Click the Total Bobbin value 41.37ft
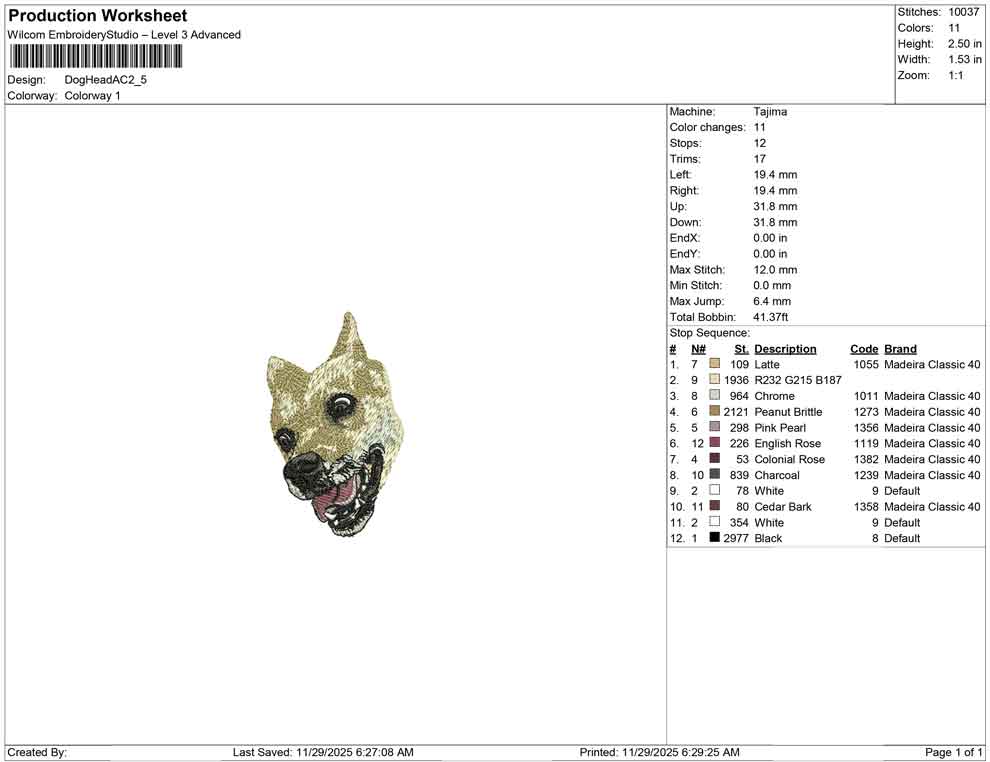 [773, 316]
